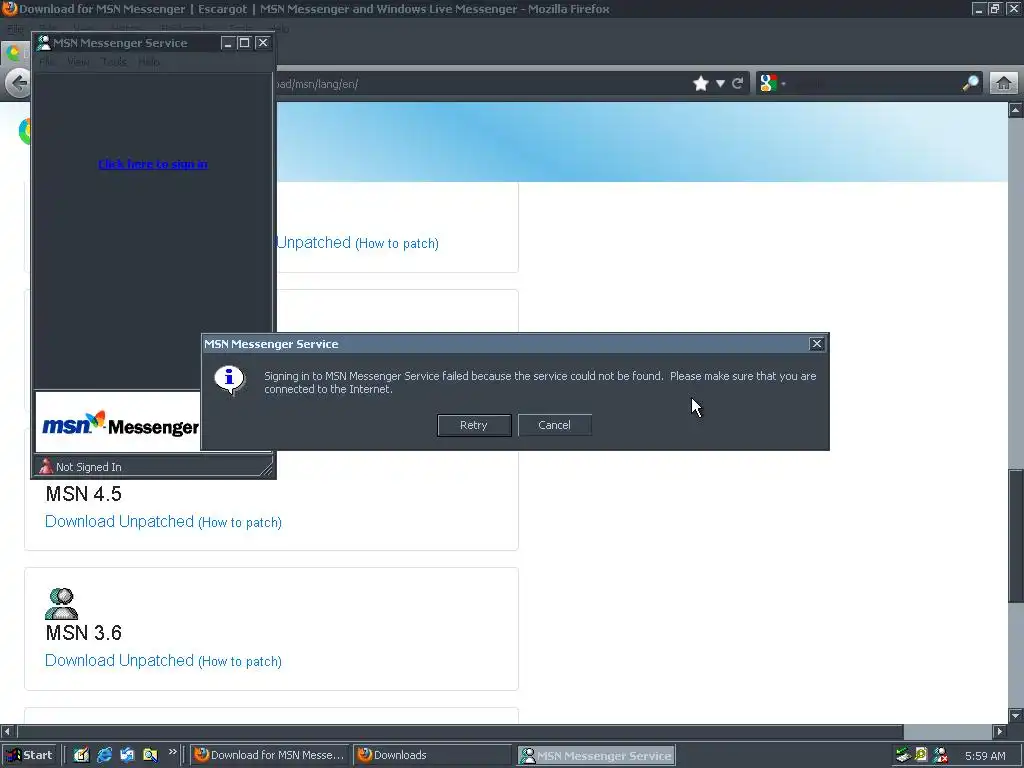Screen dimensions: 1024x768
Task: Click the MSN 3.6 buddy icon
Action: coord(61,603)
